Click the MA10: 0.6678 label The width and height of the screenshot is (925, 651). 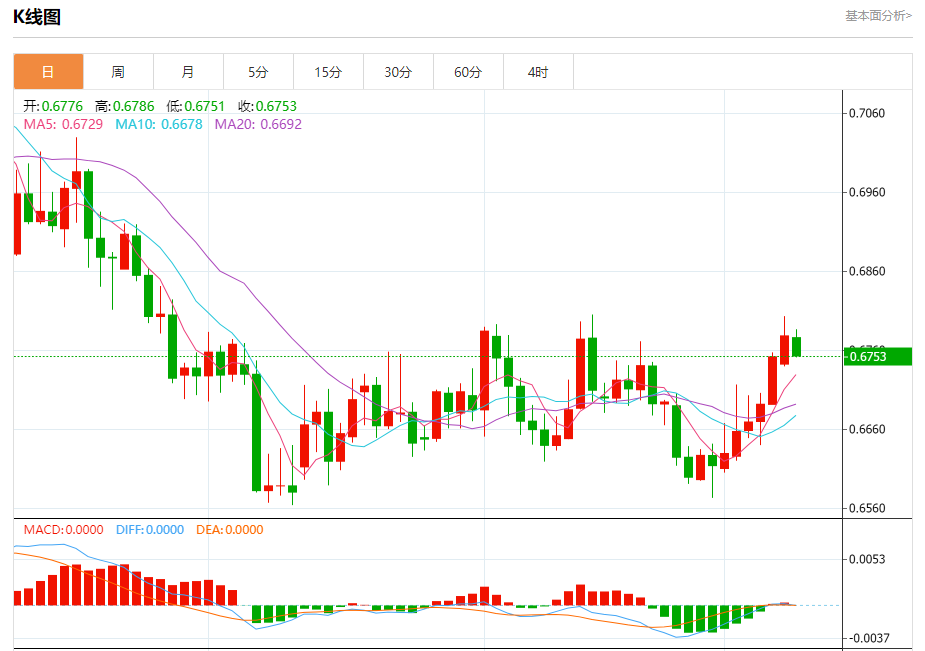pos(159,124)
